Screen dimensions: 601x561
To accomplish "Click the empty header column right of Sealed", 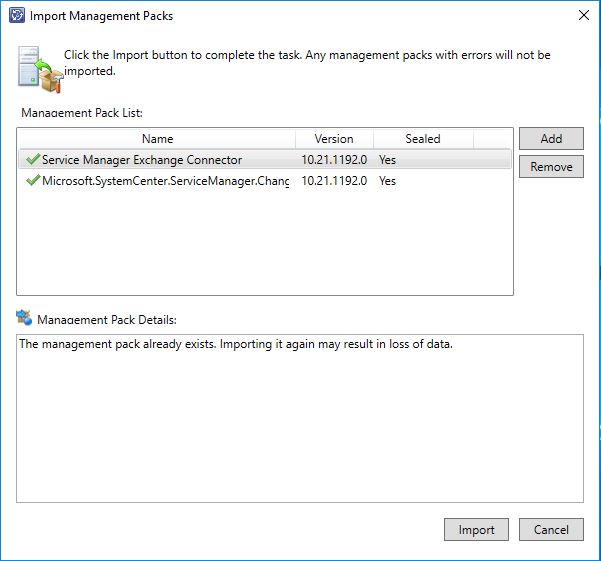I will [x=493, y=139].
